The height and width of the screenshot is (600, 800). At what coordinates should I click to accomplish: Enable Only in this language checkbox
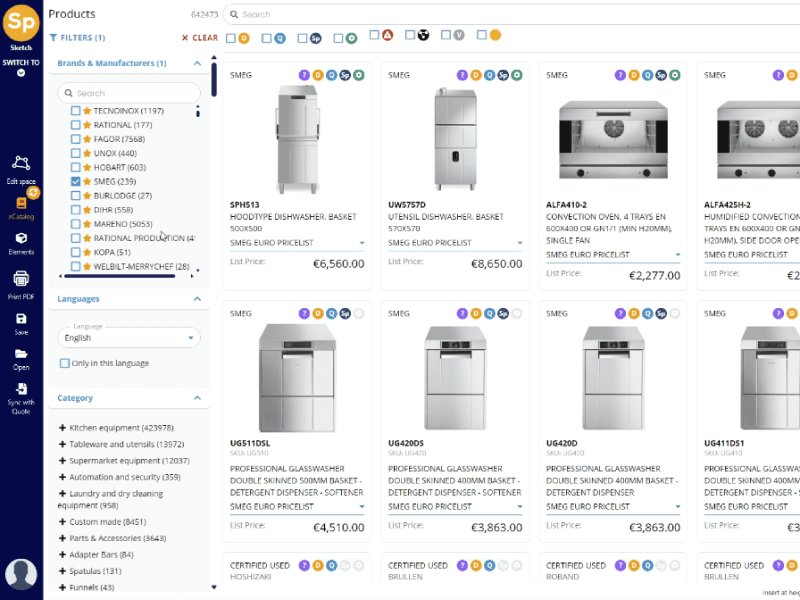point(65,363)
